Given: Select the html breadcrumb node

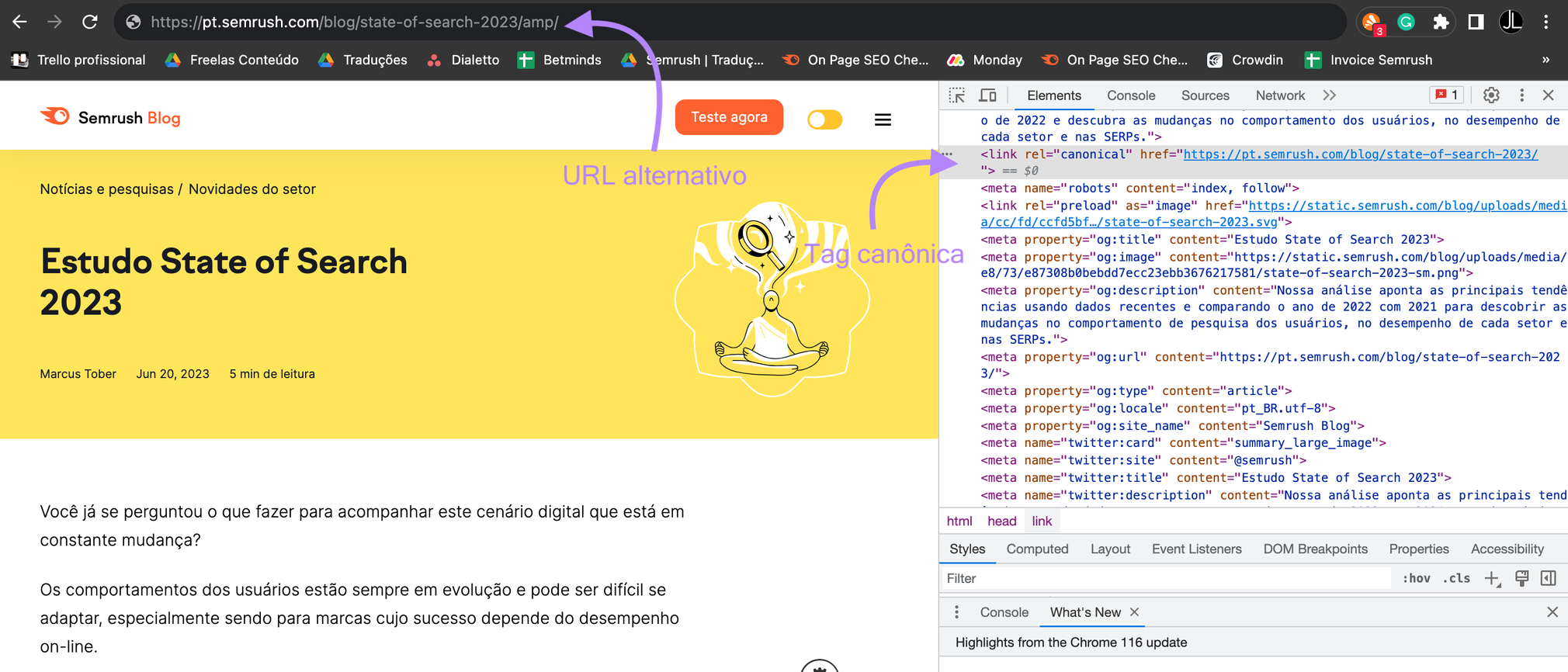Looking at the screenshot, I should [959, 521].
